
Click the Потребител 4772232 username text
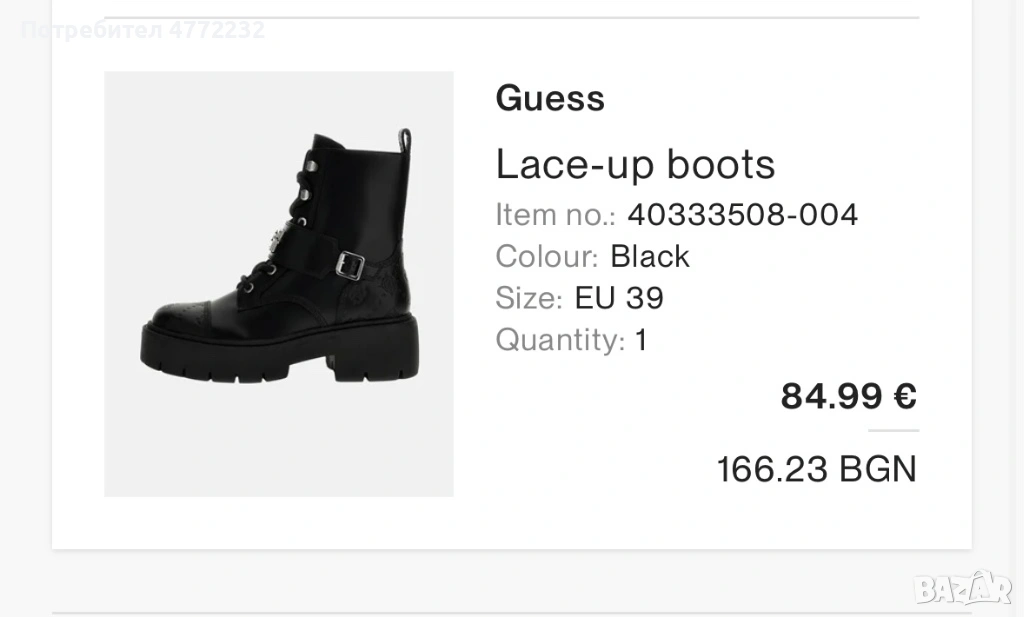142,30
